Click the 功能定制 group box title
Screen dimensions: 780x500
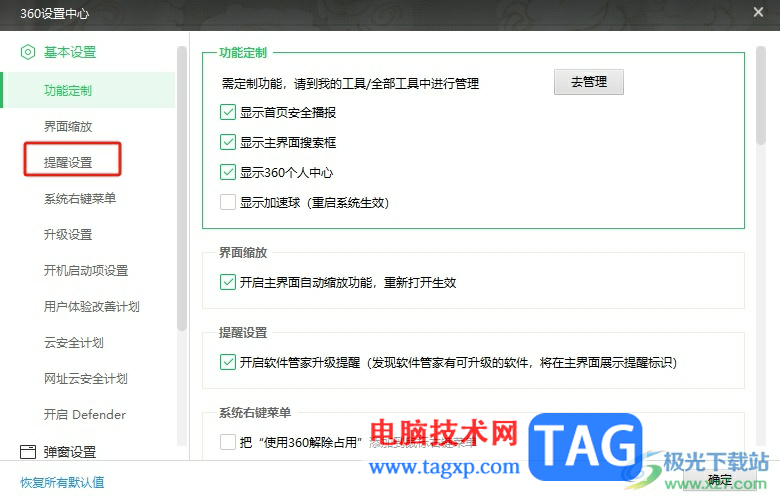point(243,53)
